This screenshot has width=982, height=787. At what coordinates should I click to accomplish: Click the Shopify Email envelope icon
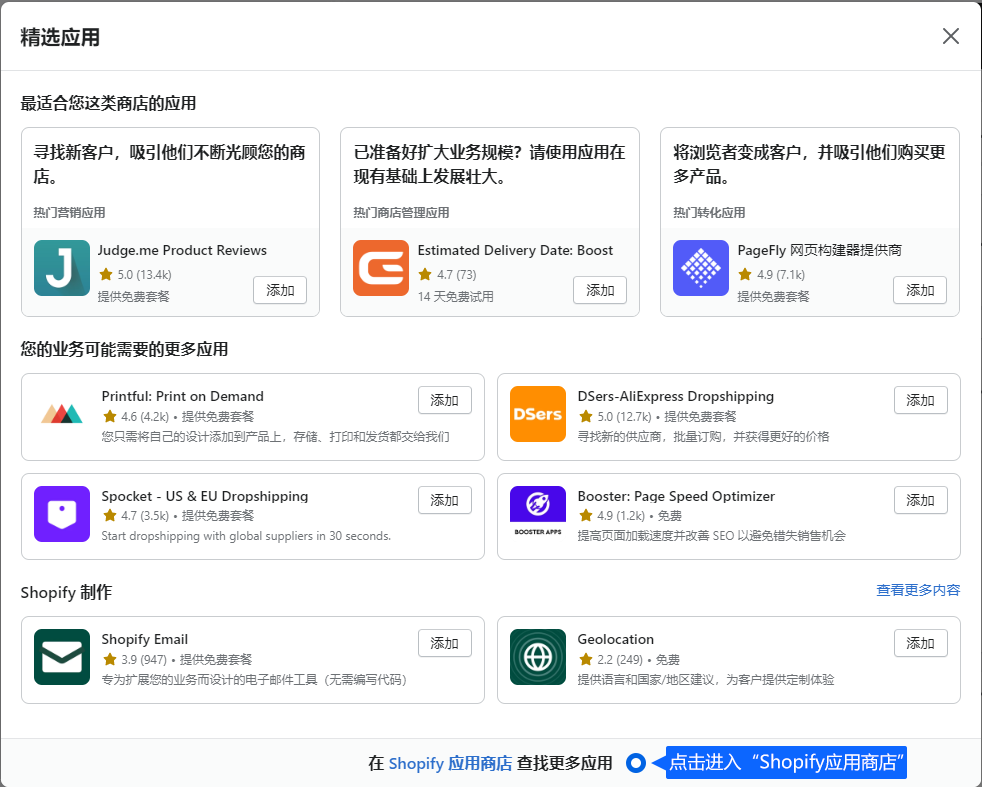[x=62, y=657]
